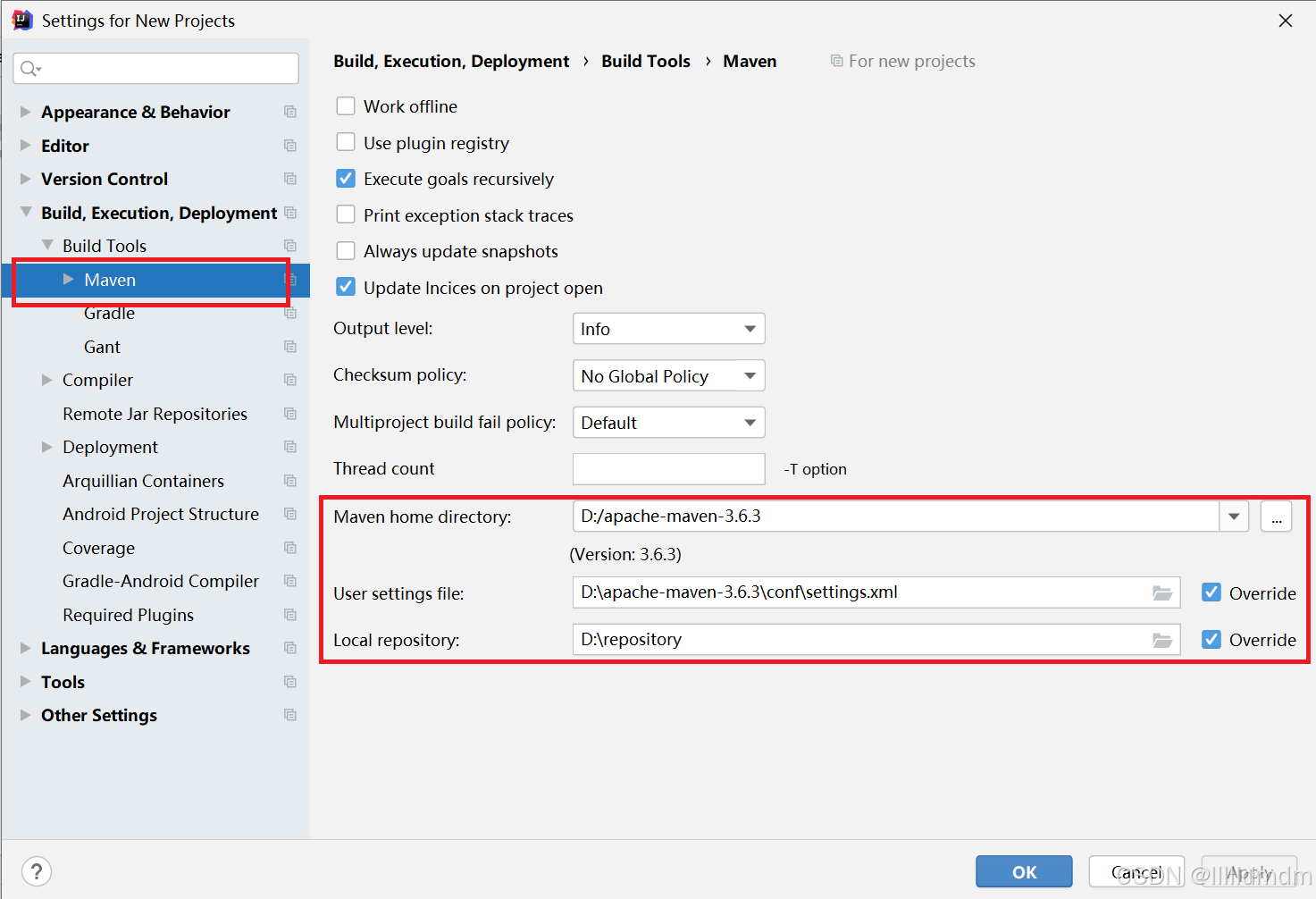Click the project-scope icon beside Appearance & Behavior
The width and height of the screenshot is (1316, 899).
tap(290, 112)
